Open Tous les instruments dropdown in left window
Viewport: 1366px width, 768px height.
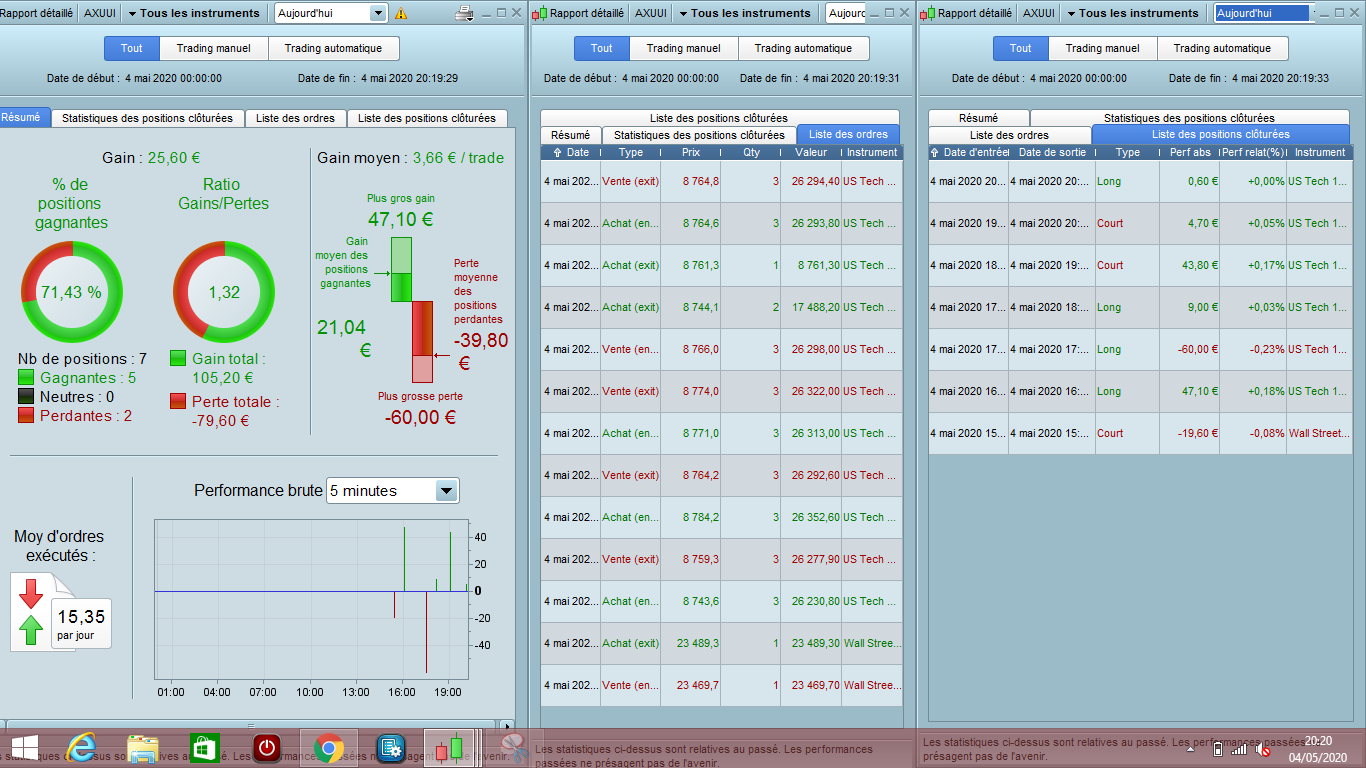coord(194,13)
